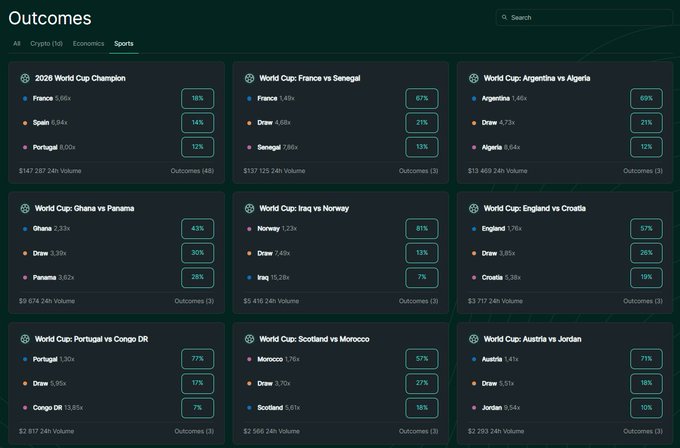Viewport: 680px width, 448px height.
Task: Pick England 57% outcome button
Action: [646, 229]
